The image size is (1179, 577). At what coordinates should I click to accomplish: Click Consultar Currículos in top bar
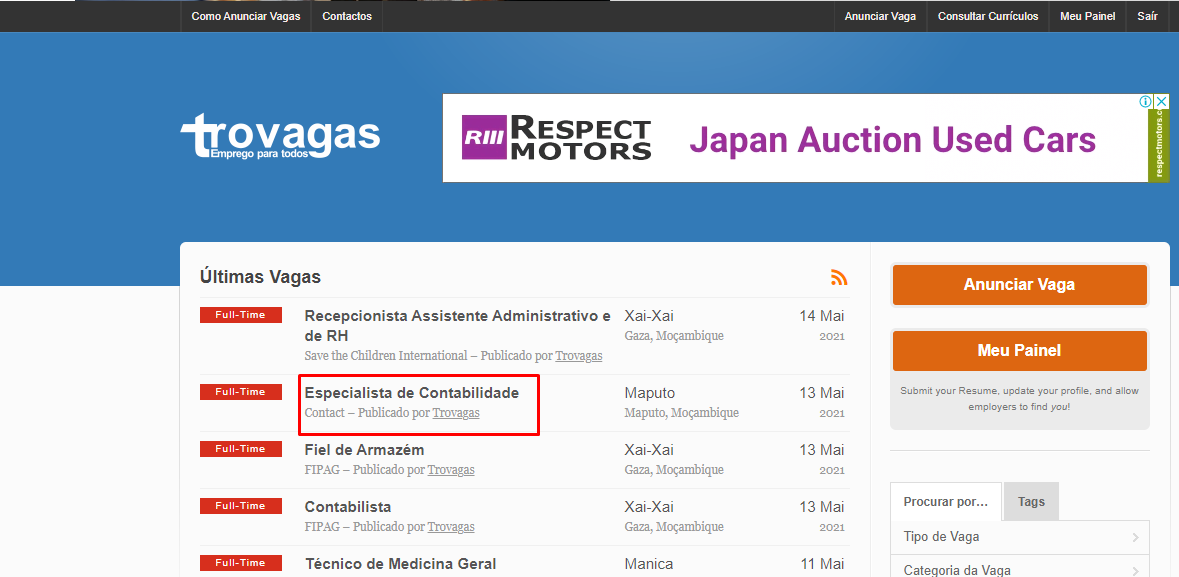click(x=988, y=16)
